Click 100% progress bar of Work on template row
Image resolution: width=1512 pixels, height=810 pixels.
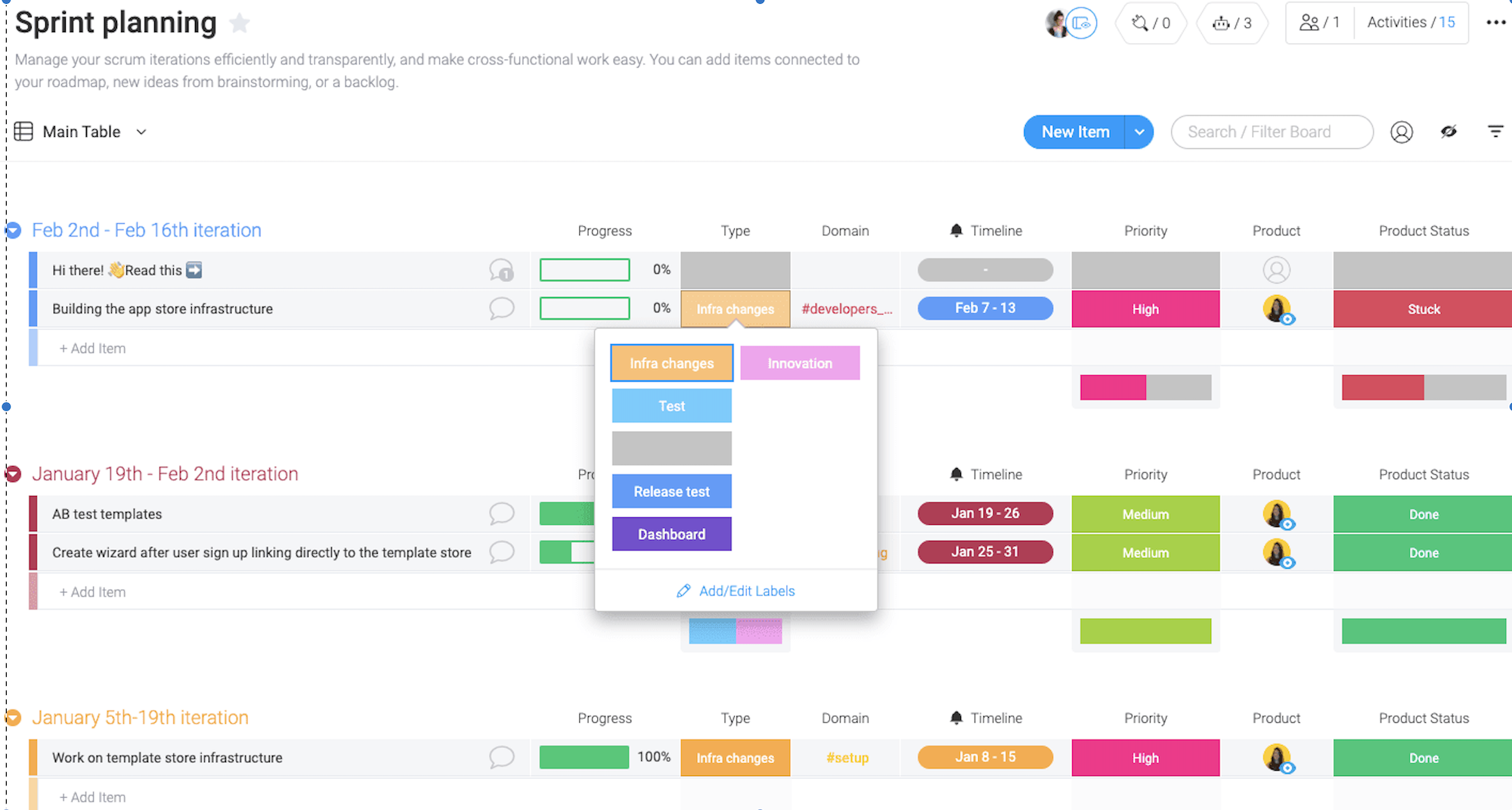pyautogui.click(x=584, y=756)
